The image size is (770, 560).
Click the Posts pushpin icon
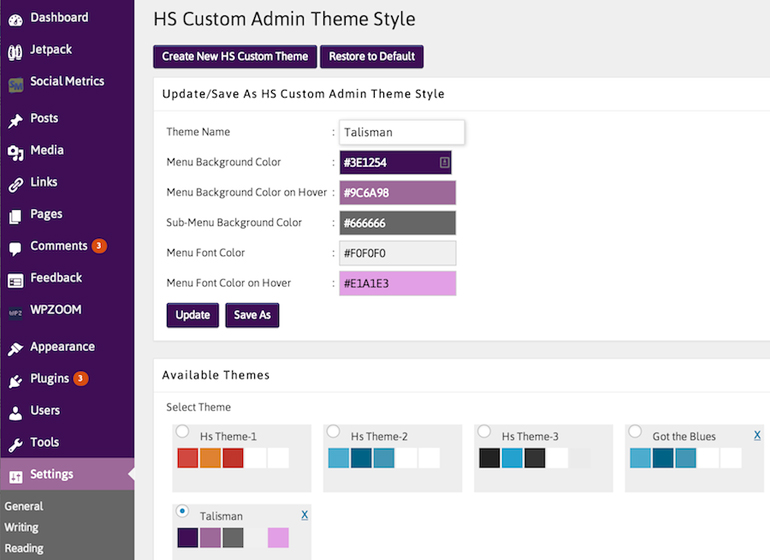[15, 120]
